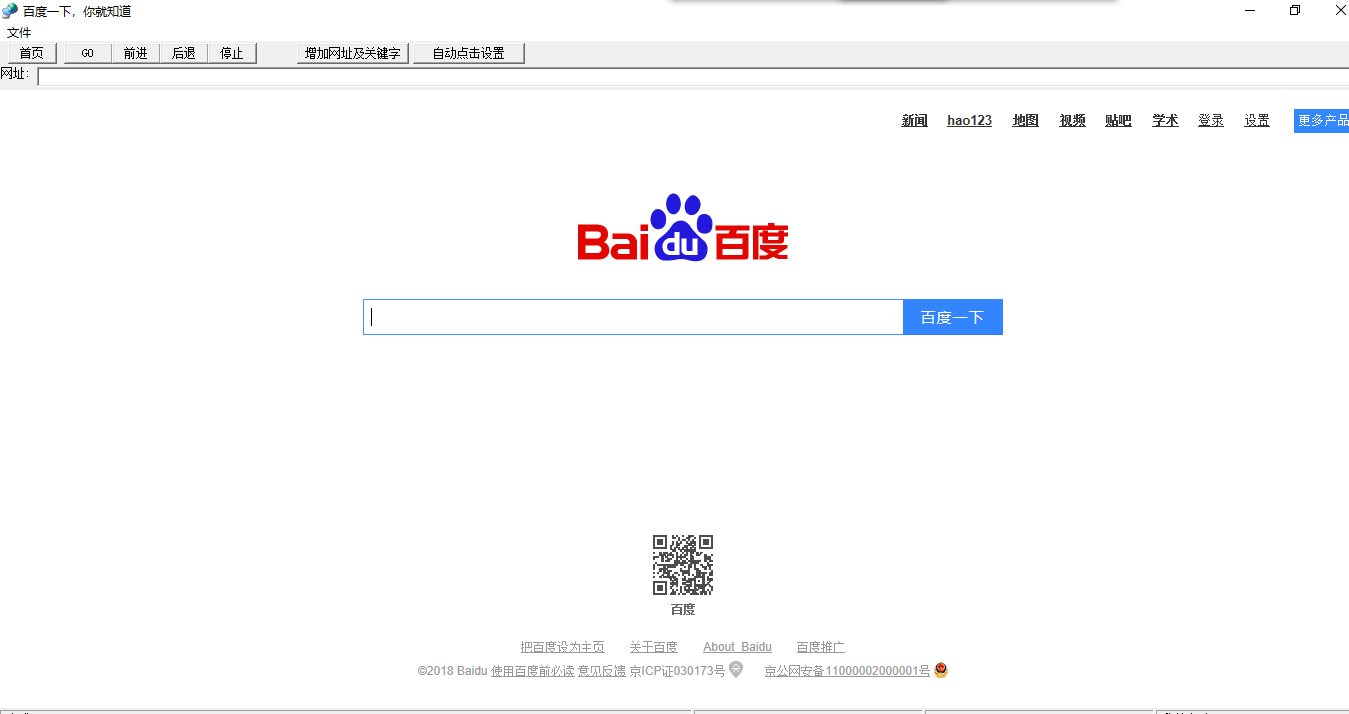Open the 关于百度 link
This screenshot has width=1349, height=714.
point(654,647)
